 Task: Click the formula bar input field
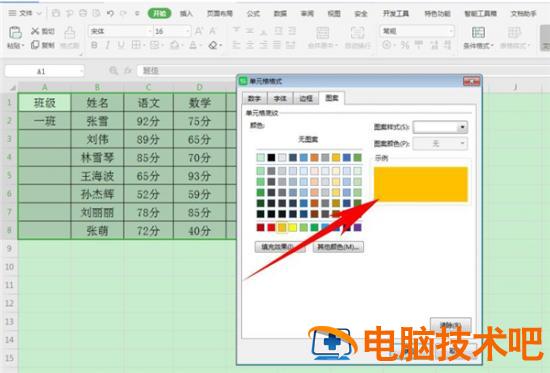(342, 71)
